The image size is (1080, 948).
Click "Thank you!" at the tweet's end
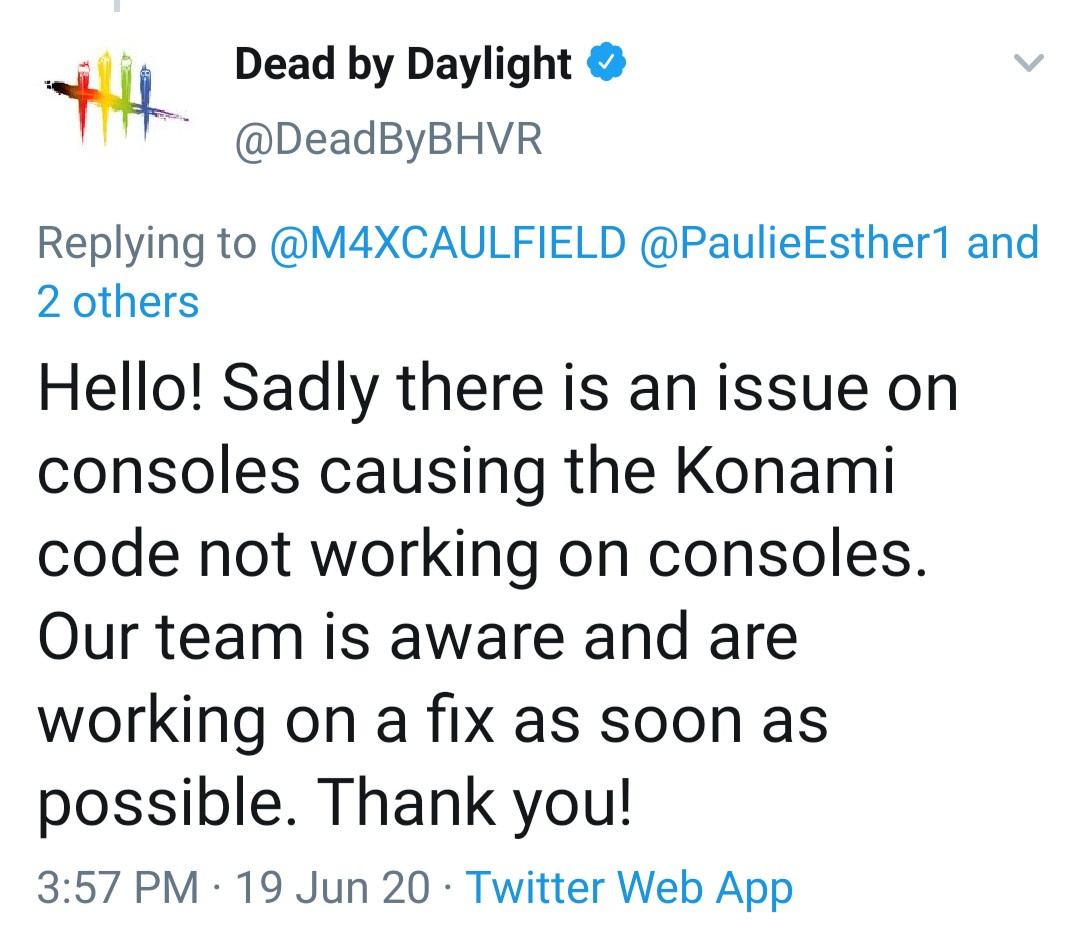(474, 803)
